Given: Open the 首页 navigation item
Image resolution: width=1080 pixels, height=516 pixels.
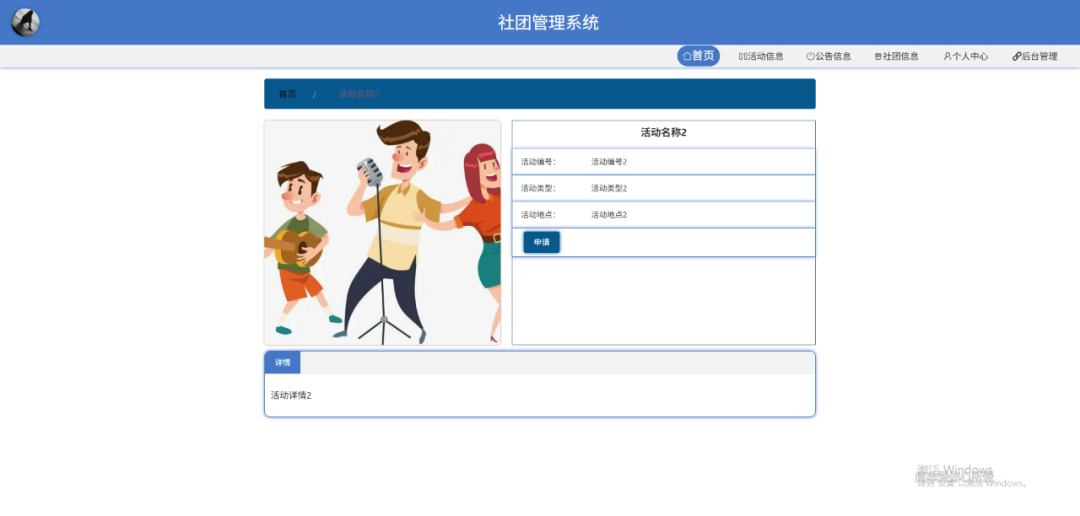Looking at the screenshot, I should click(698, 56).
